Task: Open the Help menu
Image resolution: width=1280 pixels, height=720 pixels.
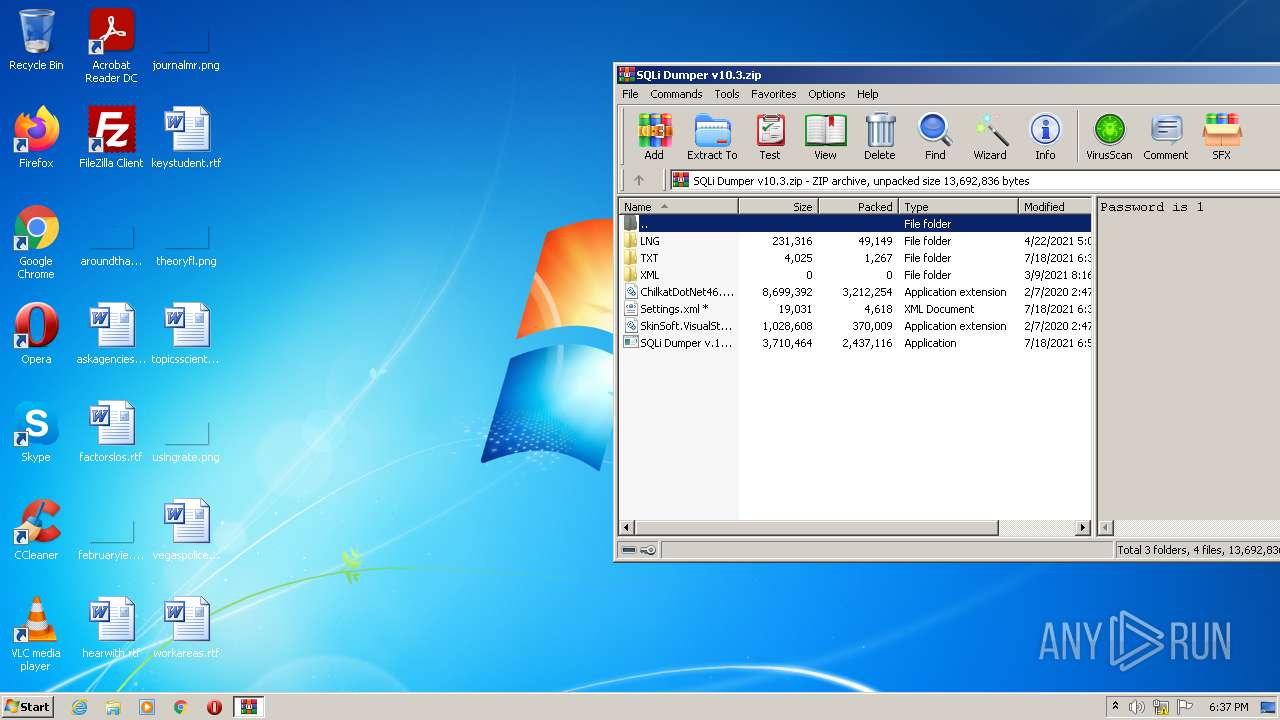Action: 868,94
